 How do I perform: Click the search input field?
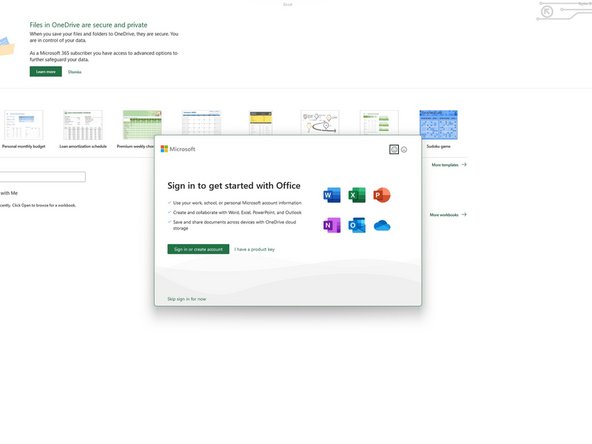pyautogui.click(x=43, y=177)
